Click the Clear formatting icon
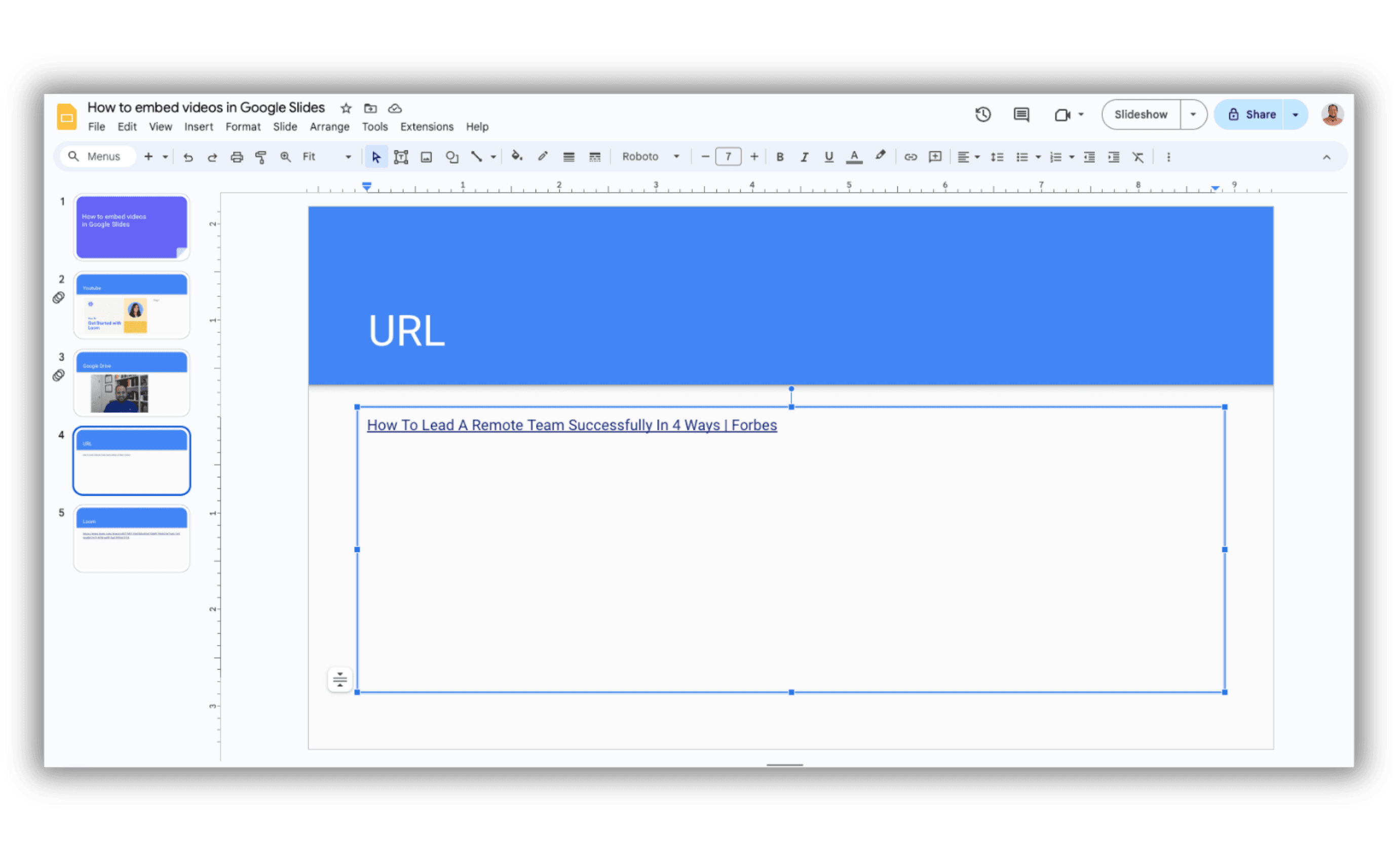 (1138, 156)
